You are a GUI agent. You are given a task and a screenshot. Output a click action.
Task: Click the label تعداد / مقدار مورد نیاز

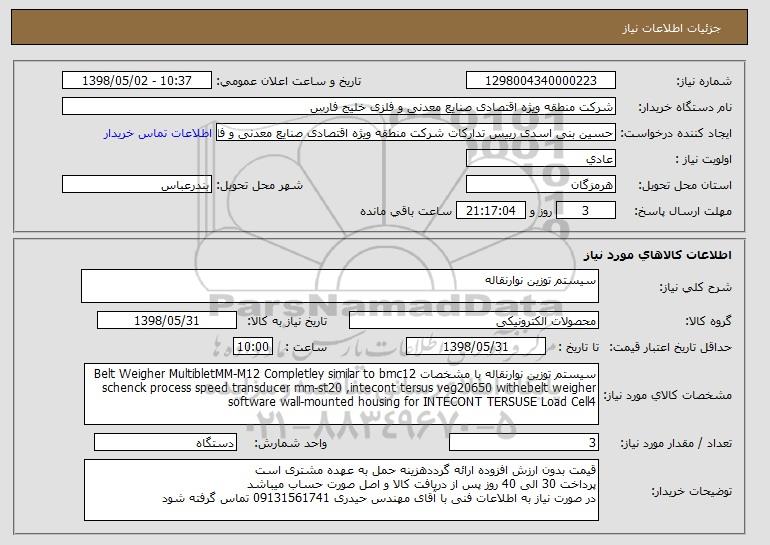(x=676, y=444)
